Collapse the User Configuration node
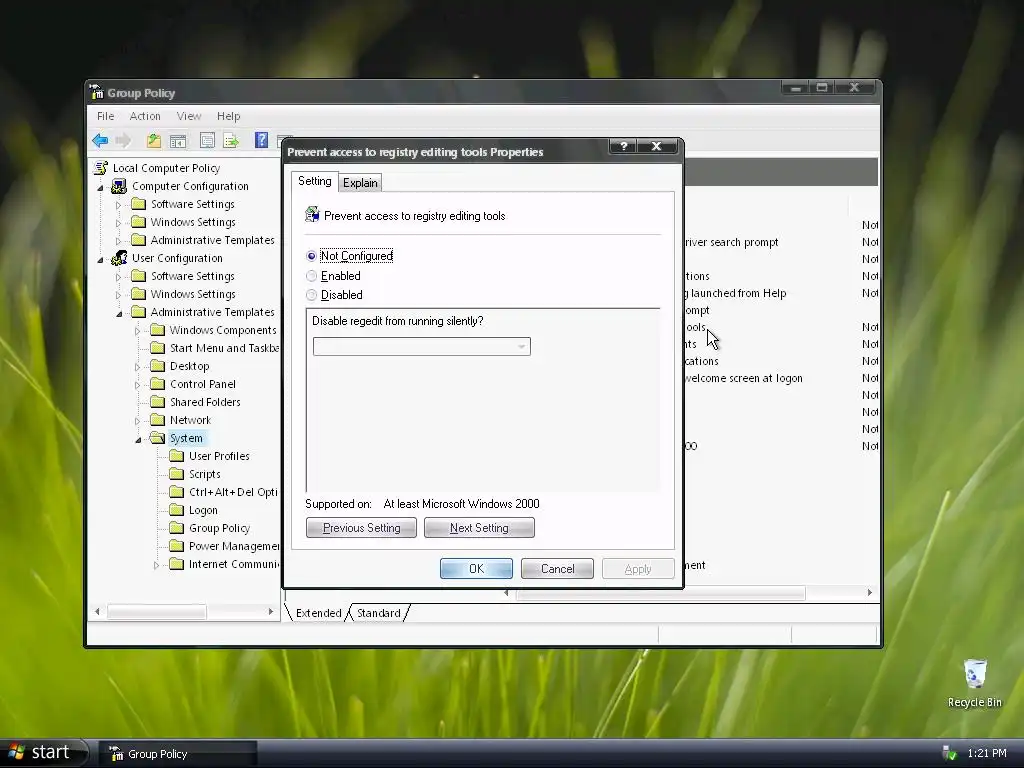 101,259
